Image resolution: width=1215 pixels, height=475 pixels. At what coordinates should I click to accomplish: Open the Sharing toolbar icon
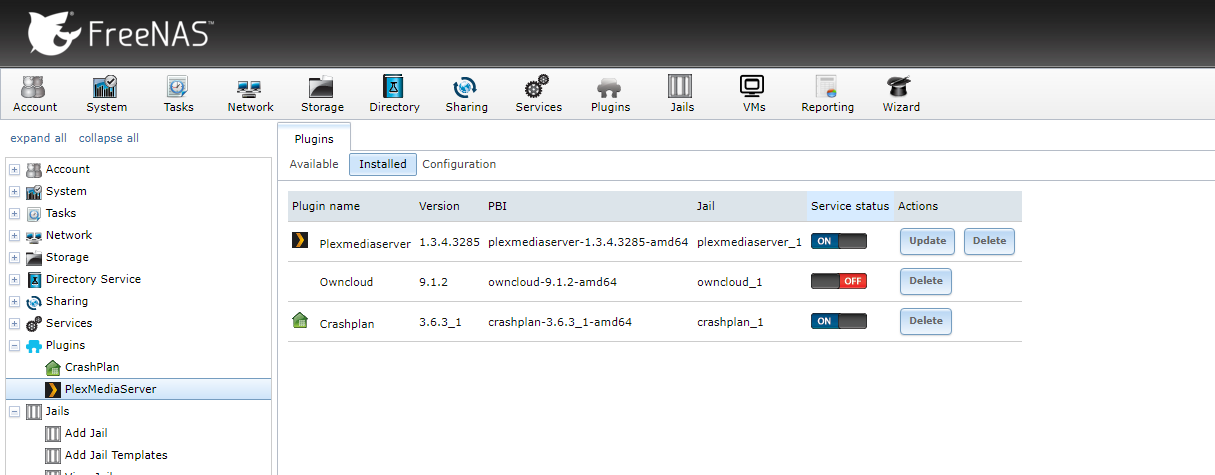click(x=466, y=95)
